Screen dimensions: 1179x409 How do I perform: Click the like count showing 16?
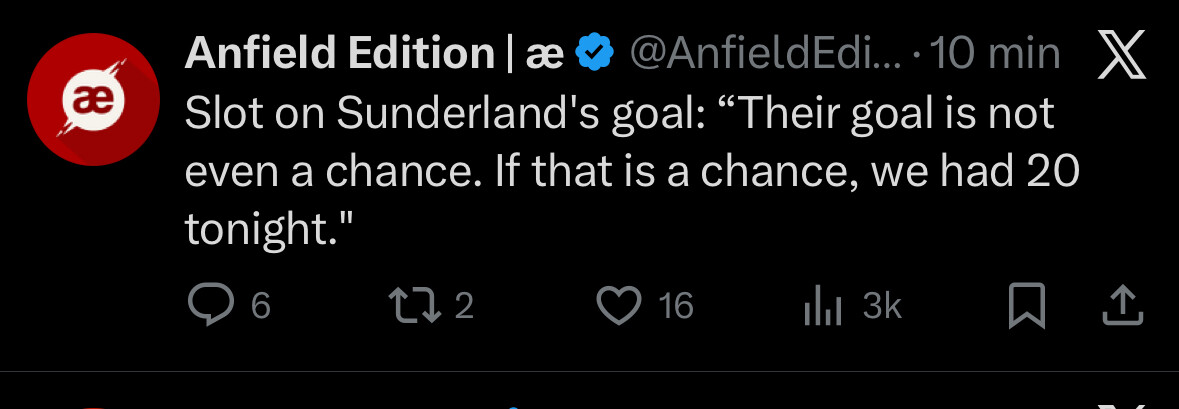(676, 306)
